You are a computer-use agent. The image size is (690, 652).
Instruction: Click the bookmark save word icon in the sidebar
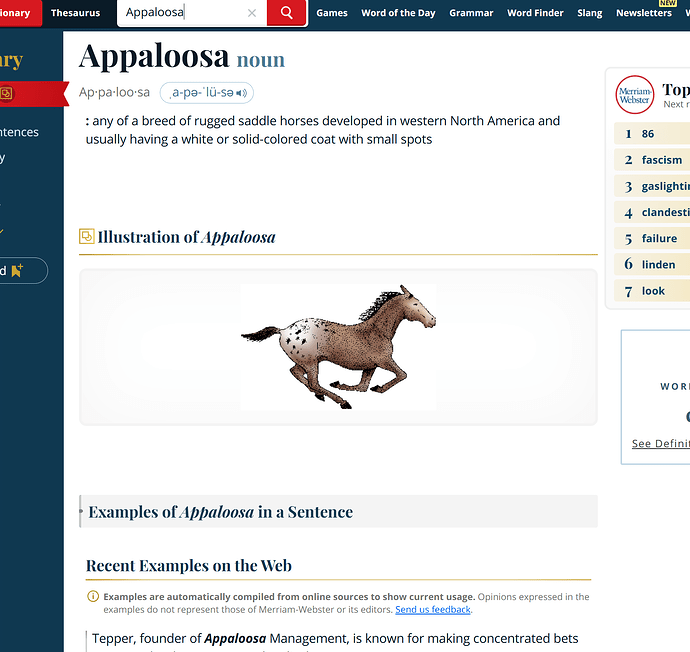pyautogui.click(x=17, y=271)
